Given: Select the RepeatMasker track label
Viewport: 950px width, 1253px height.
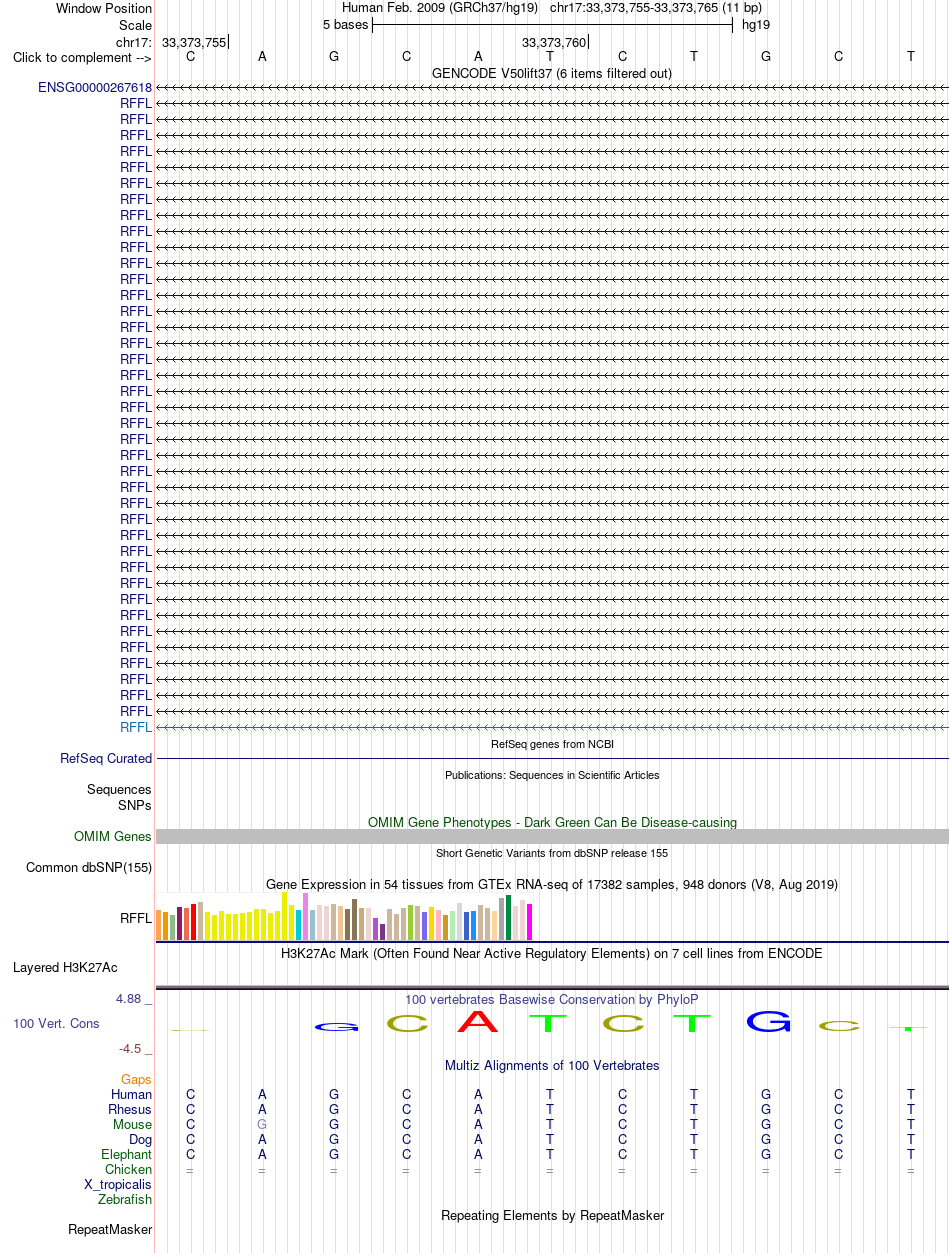Looking at the screenshot, I should click(110, 1230).
